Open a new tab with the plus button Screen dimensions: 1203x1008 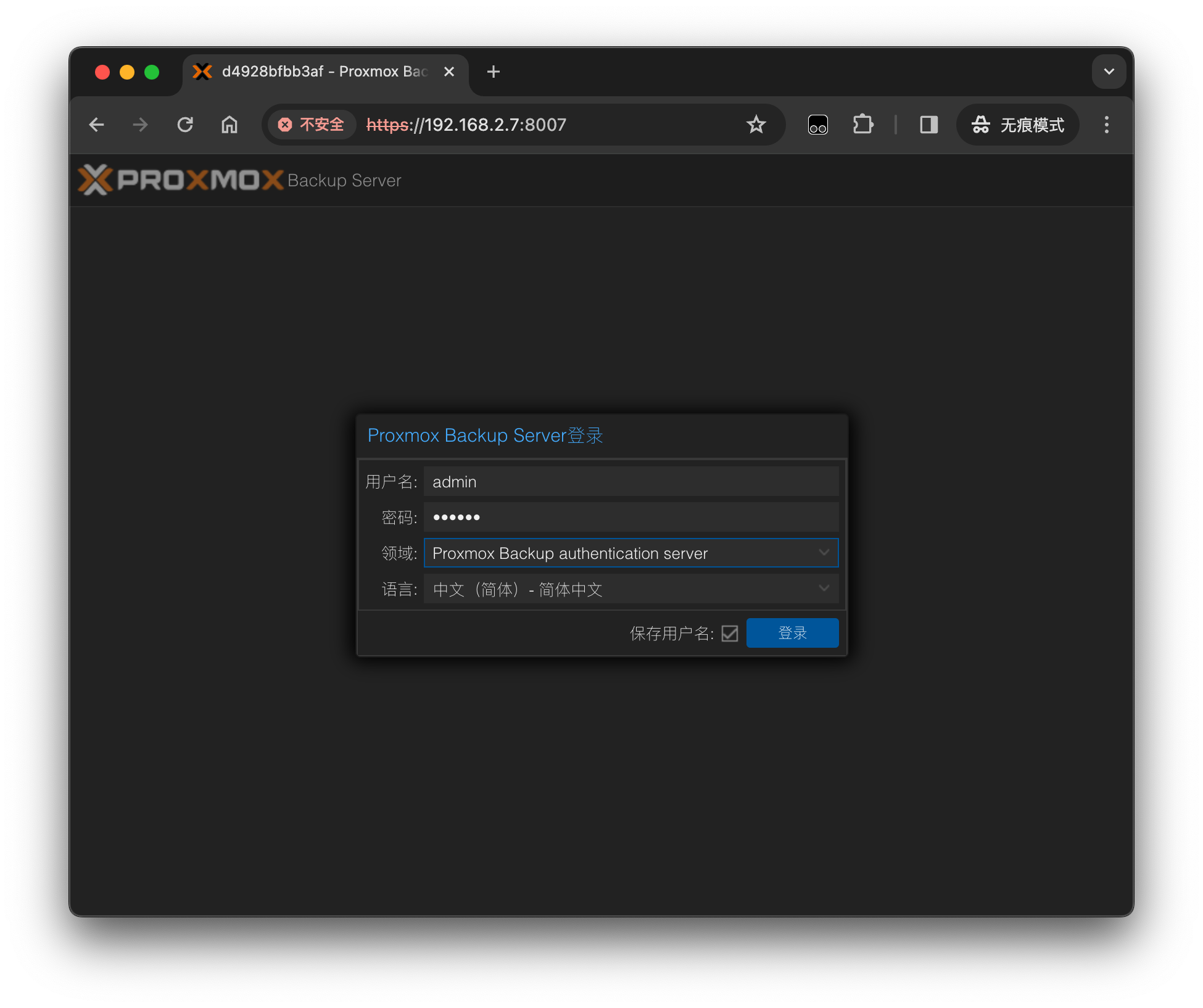(x=493, y=72)
